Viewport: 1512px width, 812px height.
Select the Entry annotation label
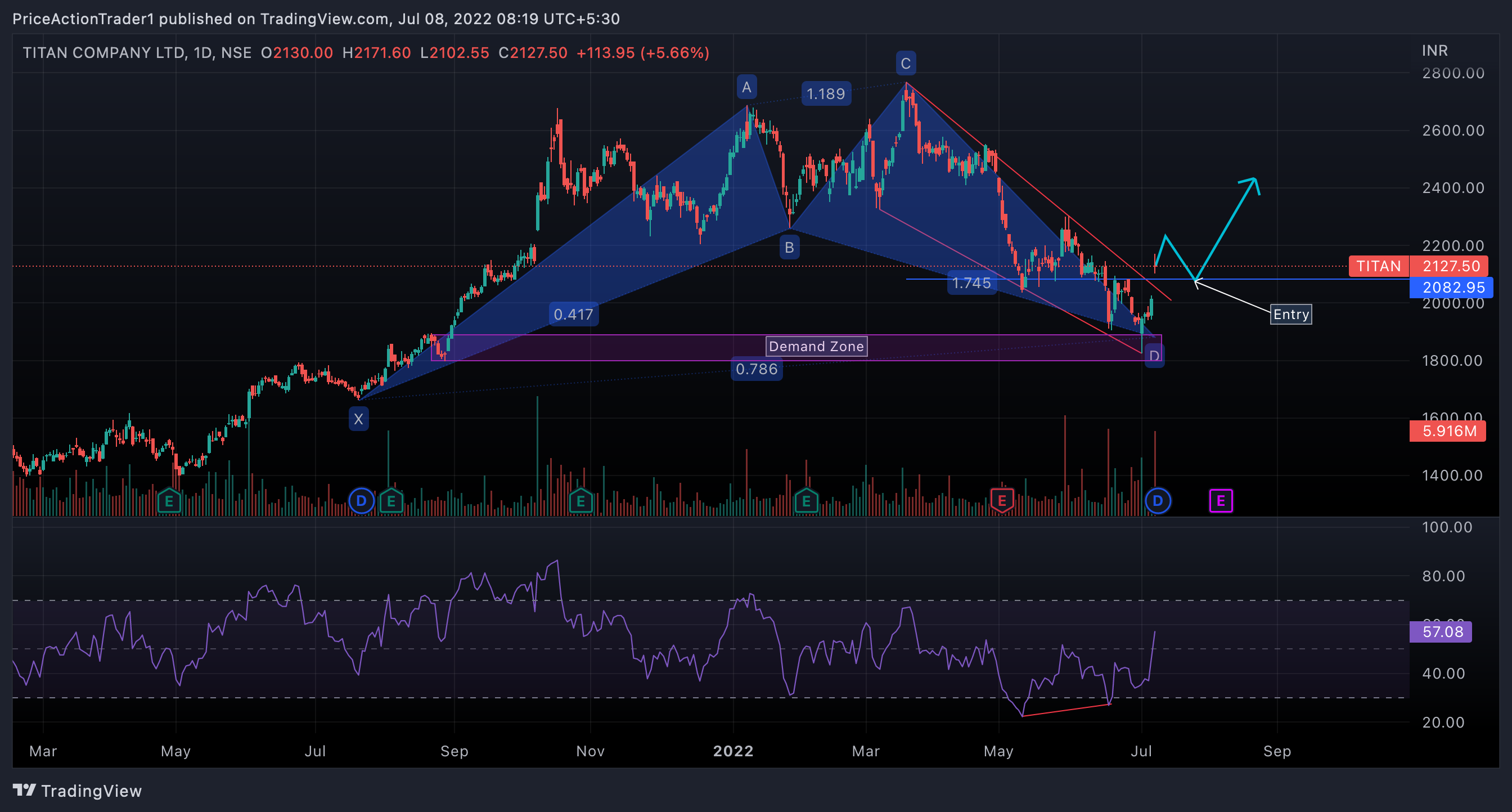pyautogui.click(x=1291, y=314)
